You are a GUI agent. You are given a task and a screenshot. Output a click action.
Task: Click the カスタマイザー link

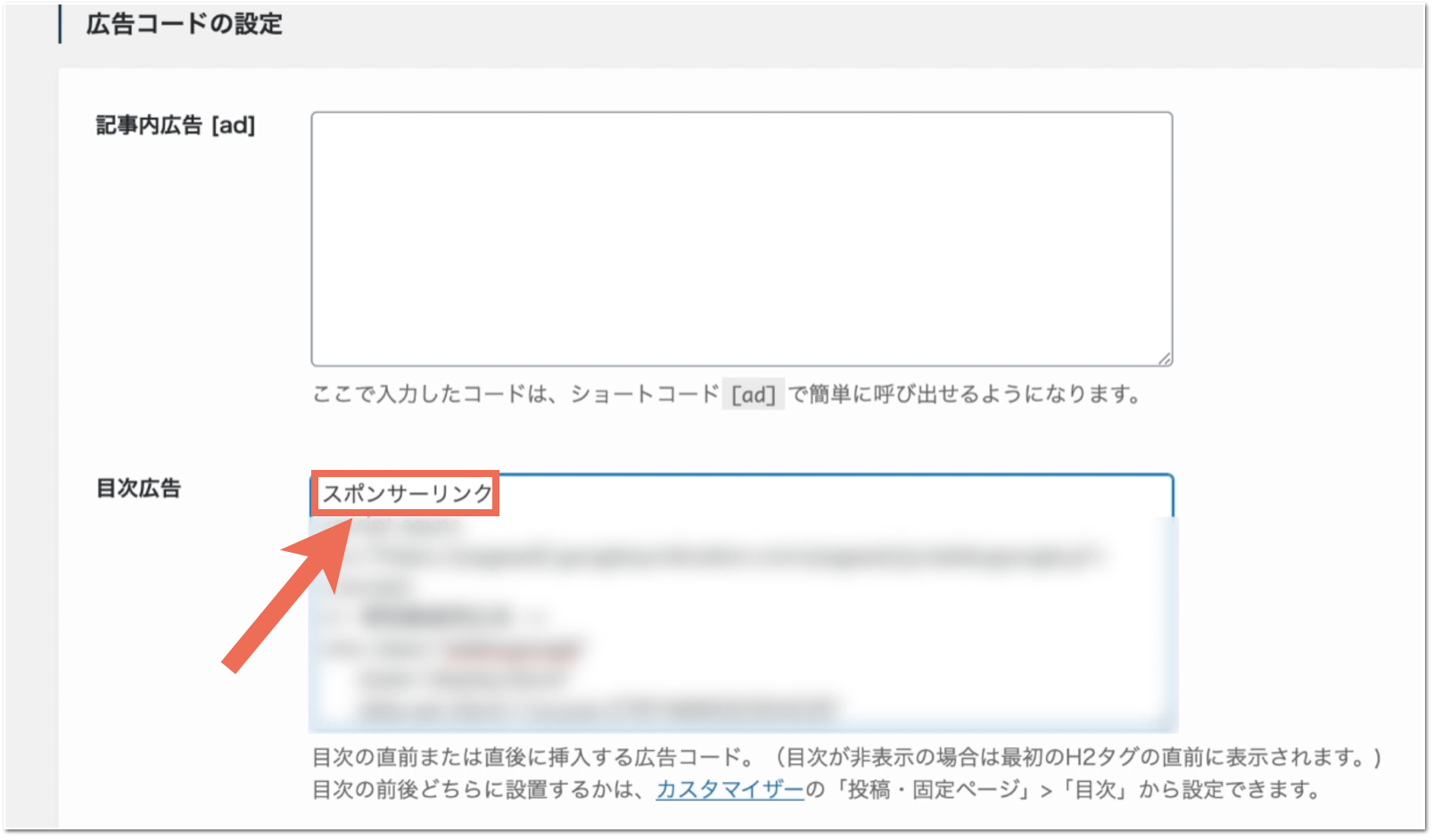(729, 790)
